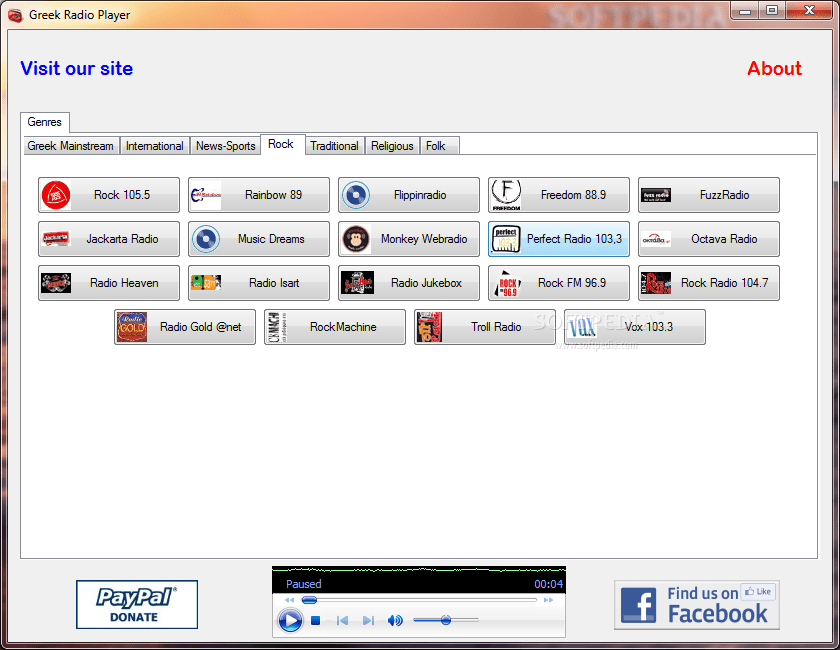The image size is (840, 650).
Task: Click the PayPal Donate button
Action: 137,604
